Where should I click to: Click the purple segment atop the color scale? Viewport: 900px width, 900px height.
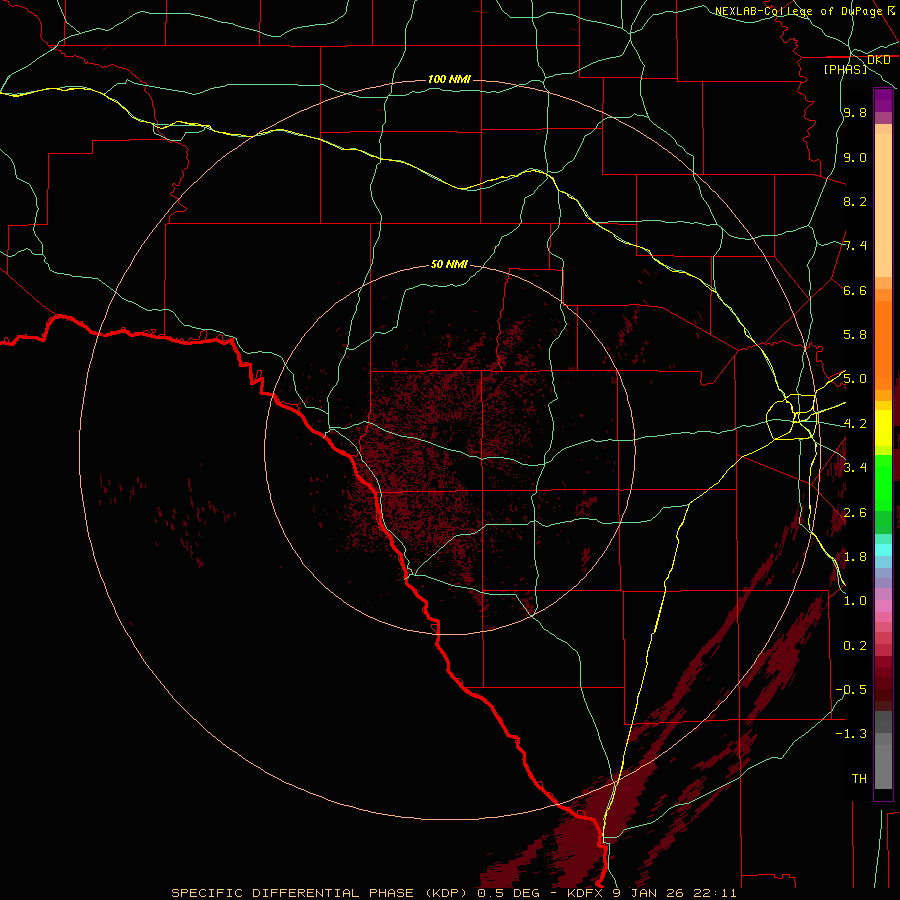point(883,100)
